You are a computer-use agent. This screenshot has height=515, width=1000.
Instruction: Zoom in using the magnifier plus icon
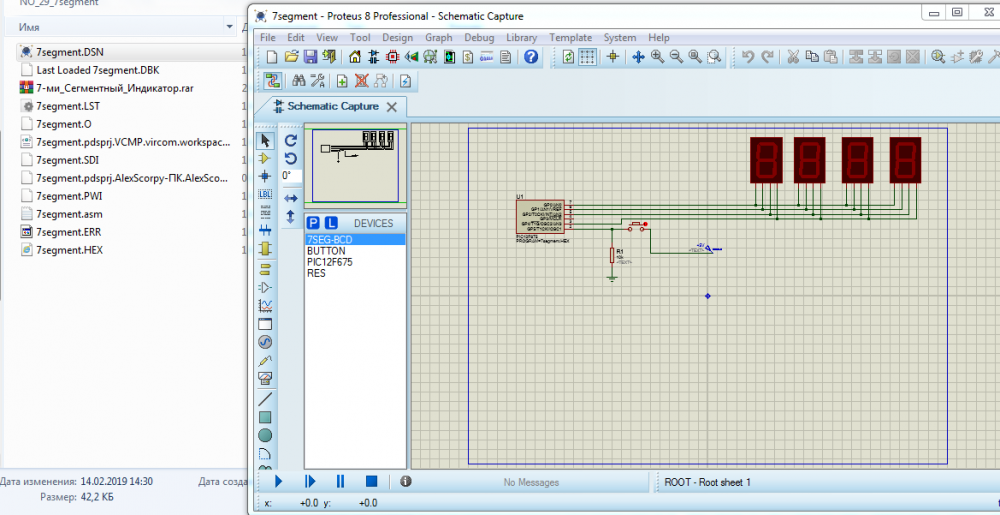[657, 57]
